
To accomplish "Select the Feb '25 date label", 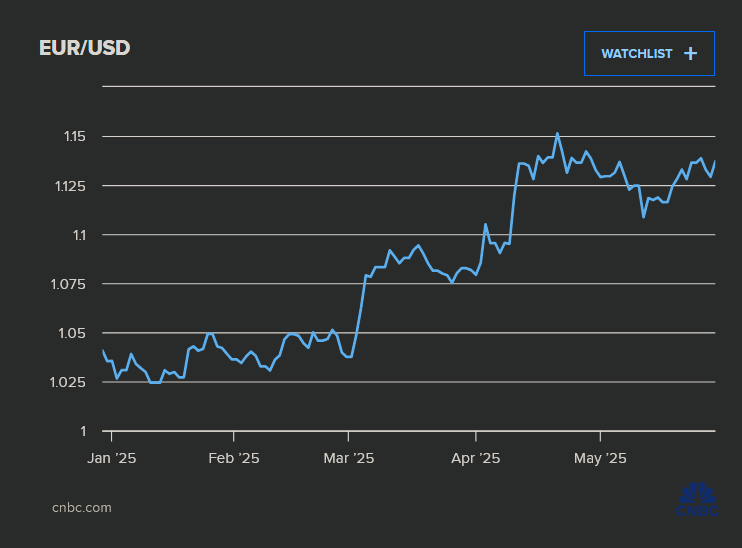I will (234, 459).
